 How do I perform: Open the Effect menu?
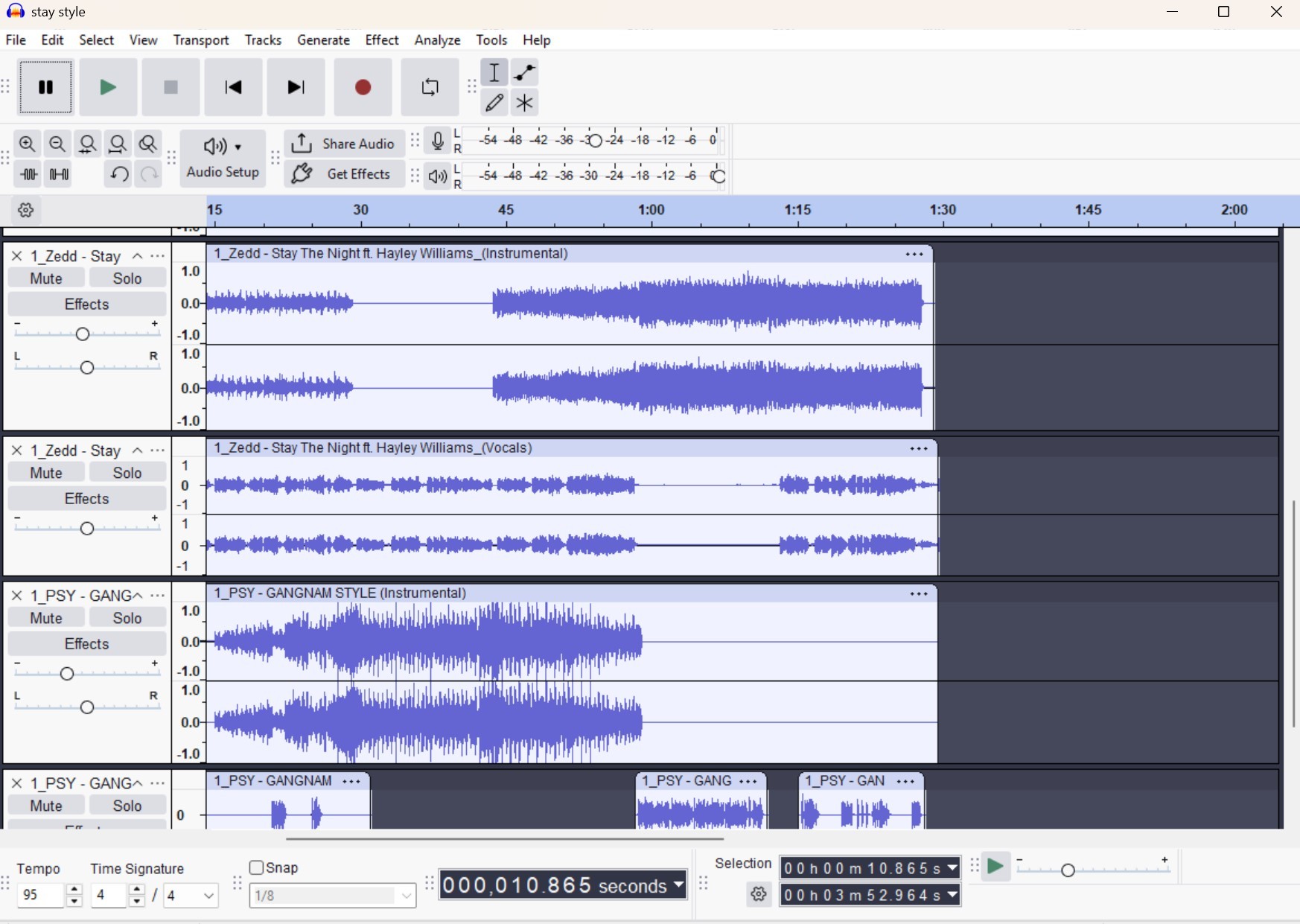tap(381, 40)
